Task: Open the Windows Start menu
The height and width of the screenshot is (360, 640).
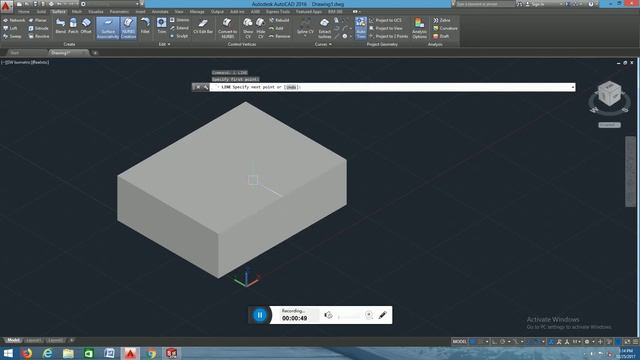Action: [x=8, y=353]
